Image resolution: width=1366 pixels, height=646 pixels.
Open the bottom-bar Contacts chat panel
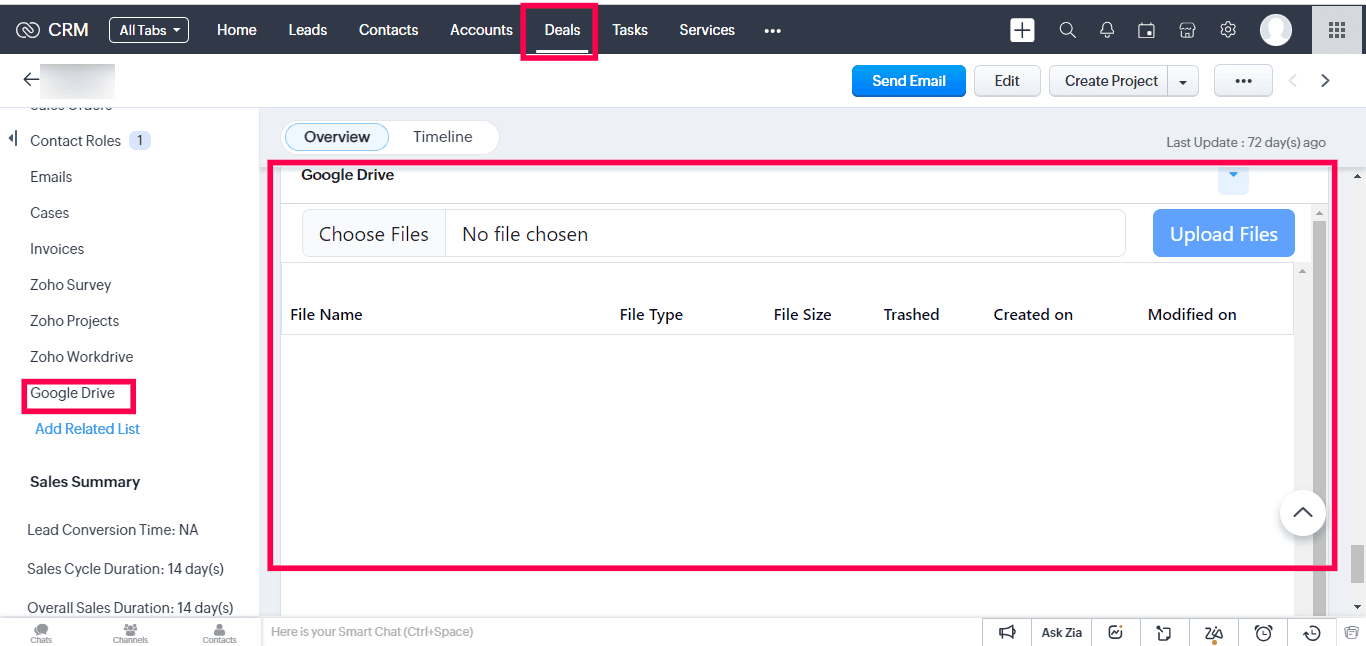pyautogui.click(x=219, y=633)
